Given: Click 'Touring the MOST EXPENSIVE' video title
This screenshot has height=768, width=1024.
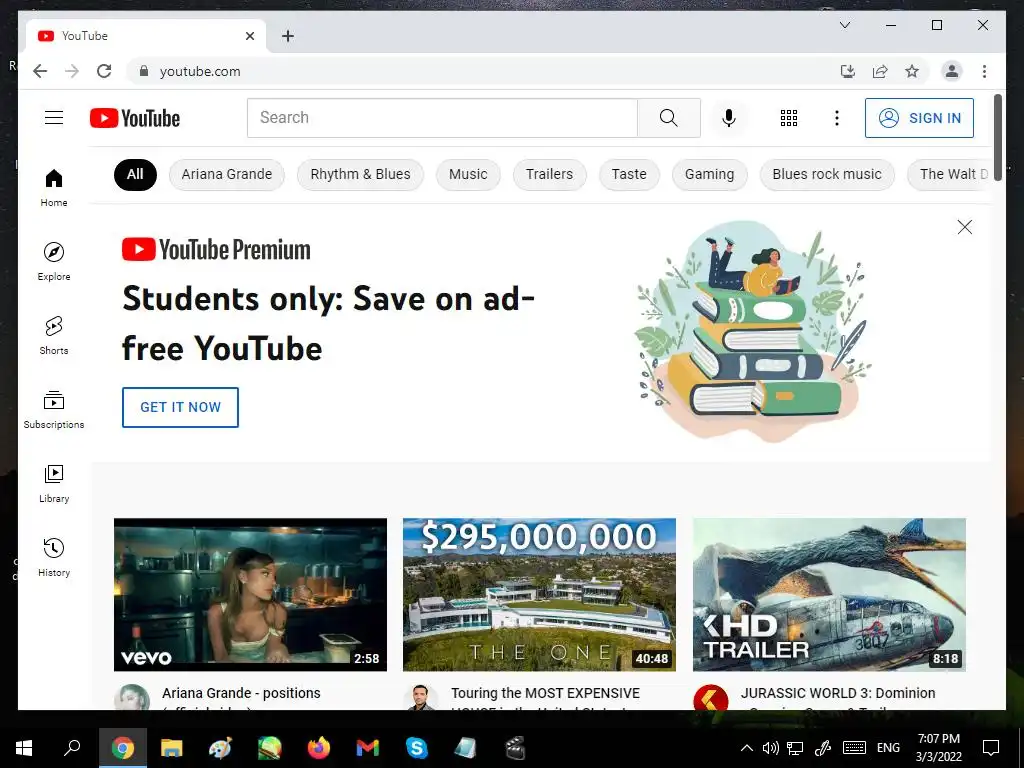Looking at the screenshot, I should click(x=545, y=693).
